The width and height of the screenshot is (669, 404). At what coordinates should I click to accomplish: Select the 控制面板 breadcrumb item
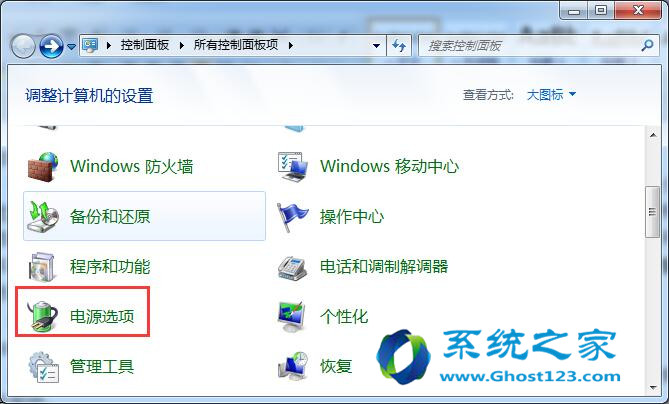tap(145, 45)
